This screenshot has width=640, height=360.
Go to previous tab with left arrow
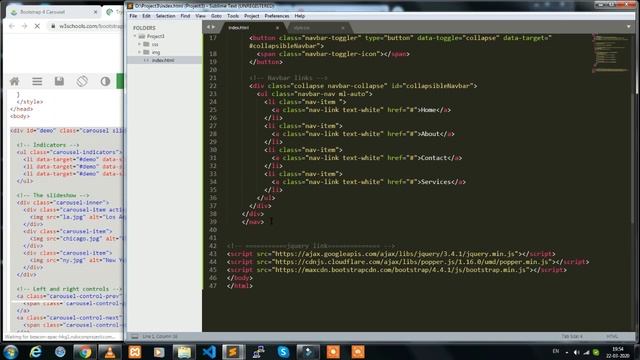[x=208, y=27]
